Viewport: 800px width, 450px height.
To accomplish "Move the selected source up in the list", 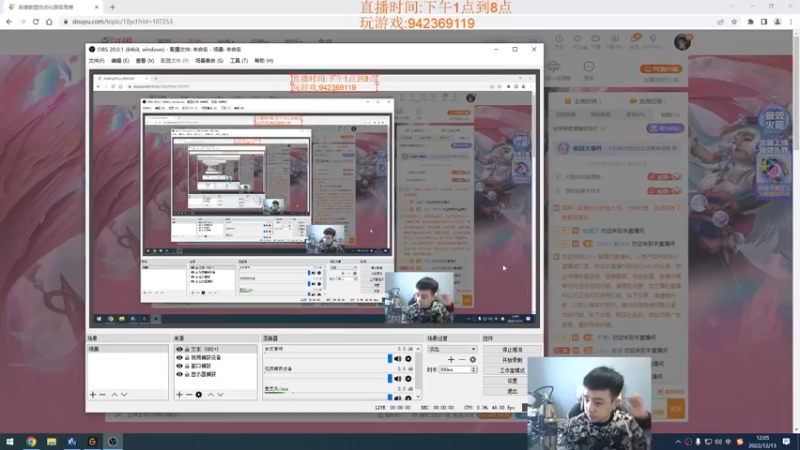I will click(210, 394).
